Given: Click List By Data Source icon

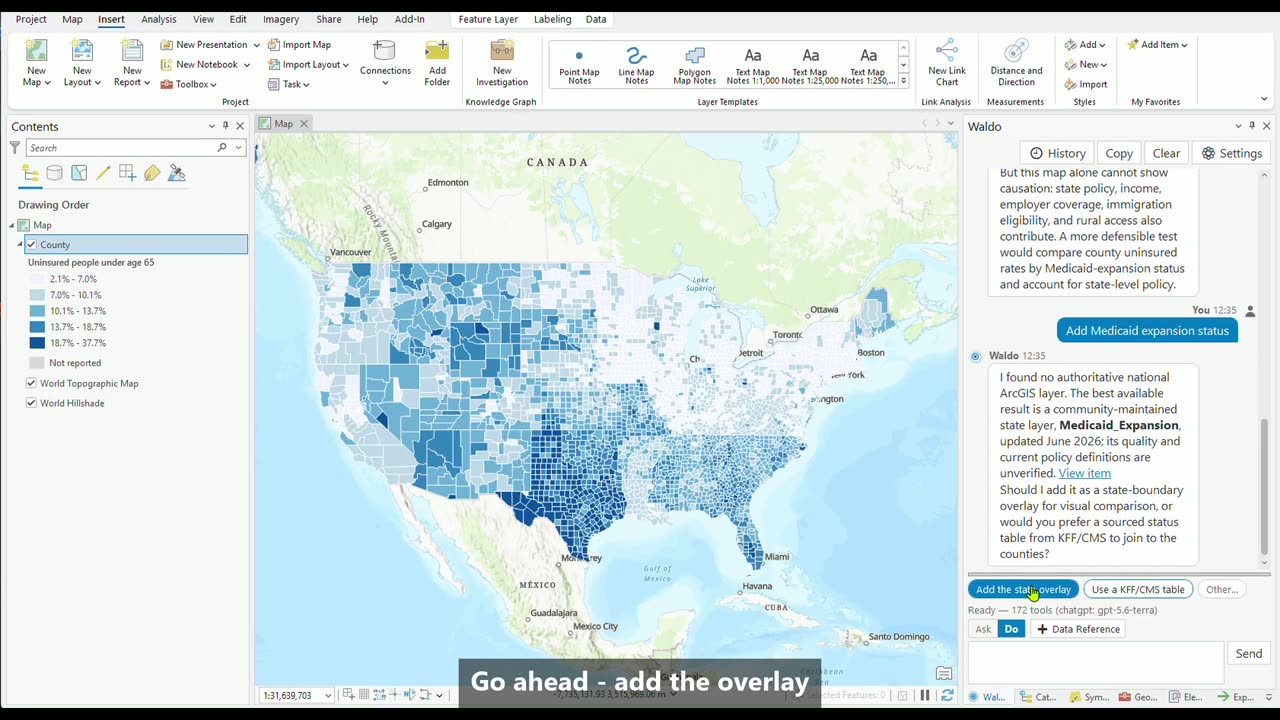Looking at the screenshot, I should [55, 173].
